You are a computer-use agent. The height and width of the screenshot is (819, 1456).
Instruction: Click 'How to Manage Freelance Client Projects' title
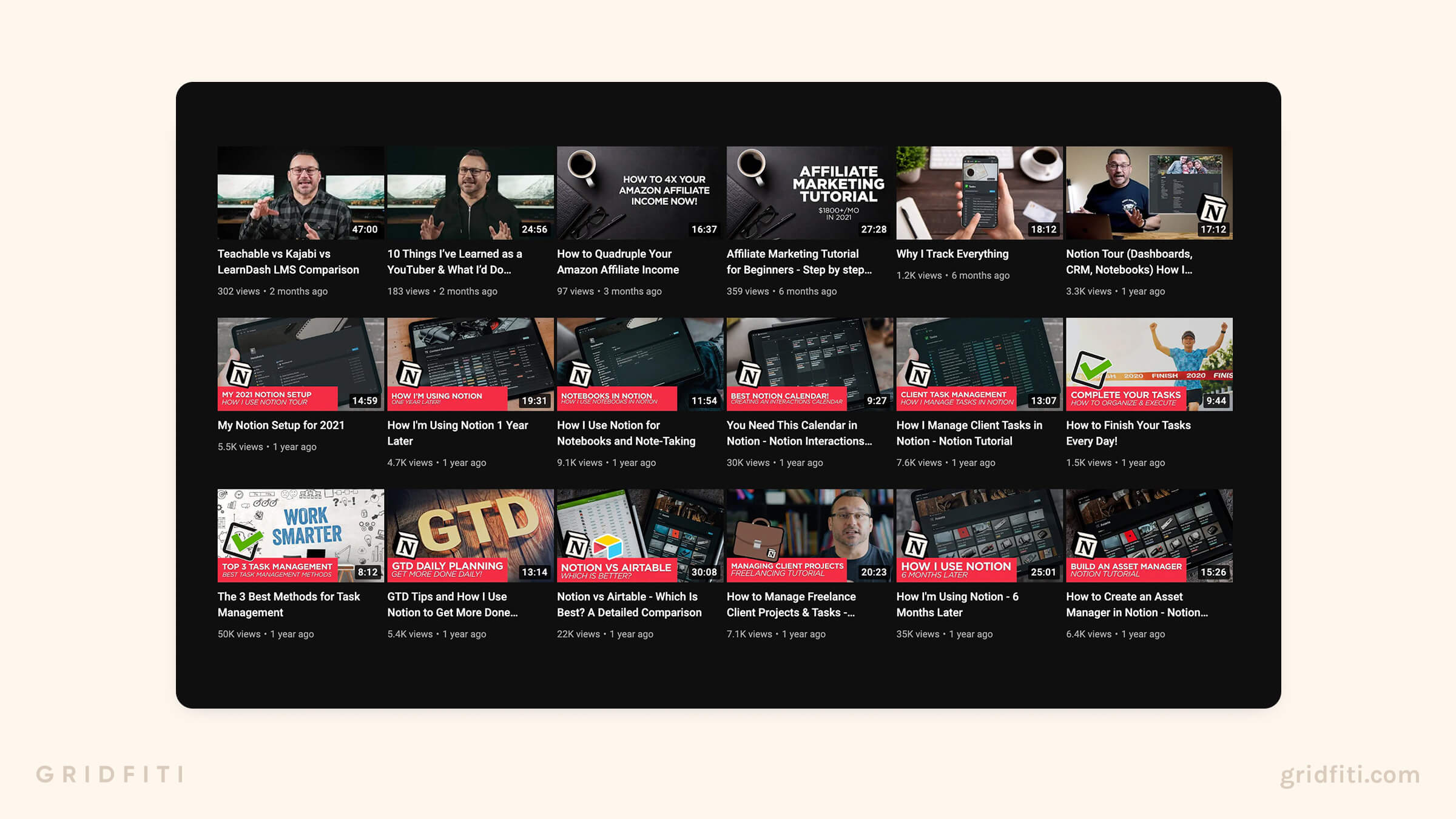click(791, 605)
